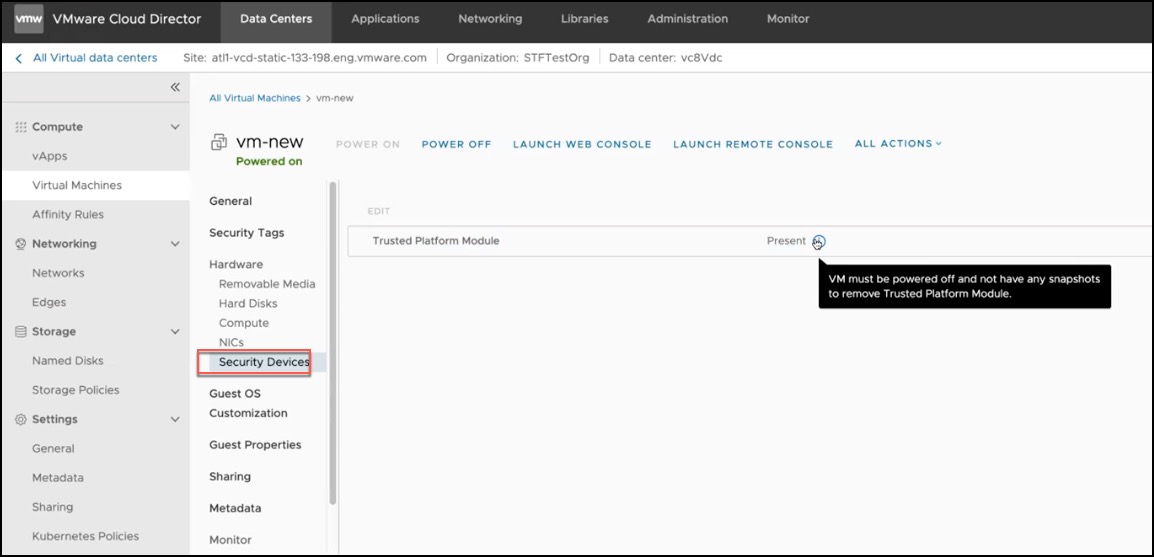Viewport: 1154px width, 557px height.
Task: Click the EDIT button above Trusted Platform Module
Action: coord(378,211)
